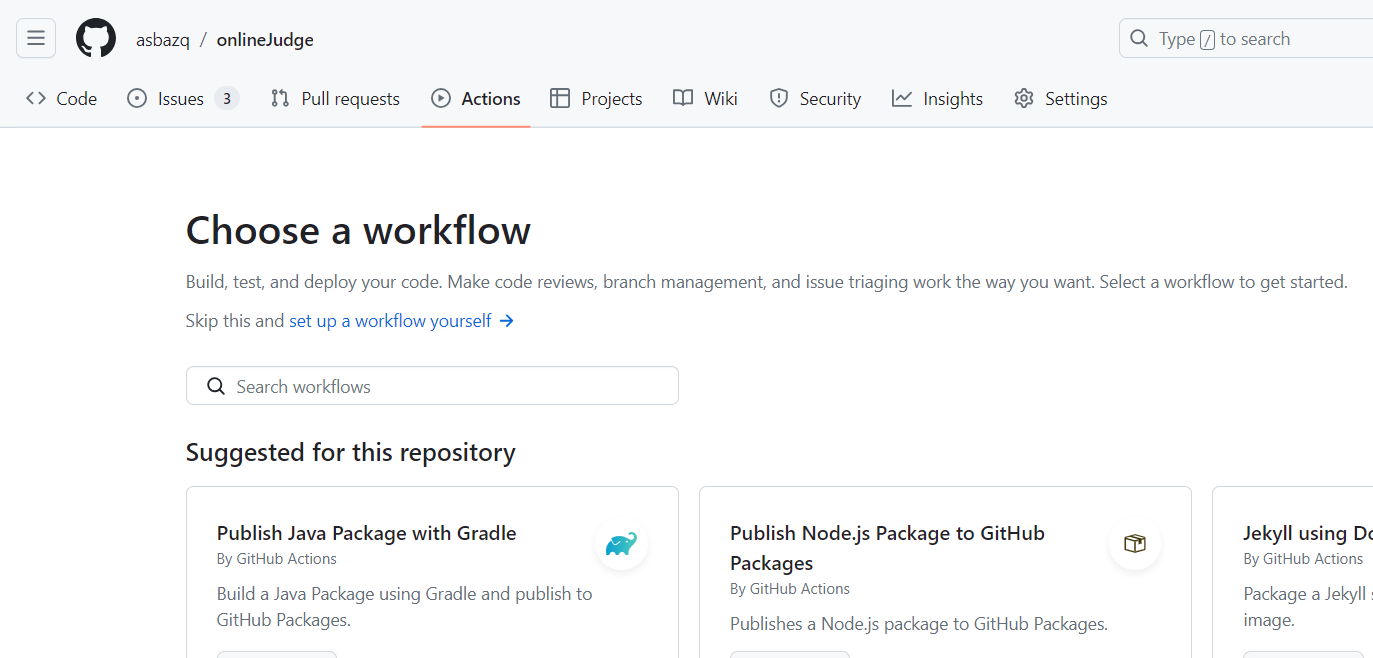Click the Search workflows input field
Image resolution: width=1373 pixels, height=658 pixels.
[x=432, y=385]
